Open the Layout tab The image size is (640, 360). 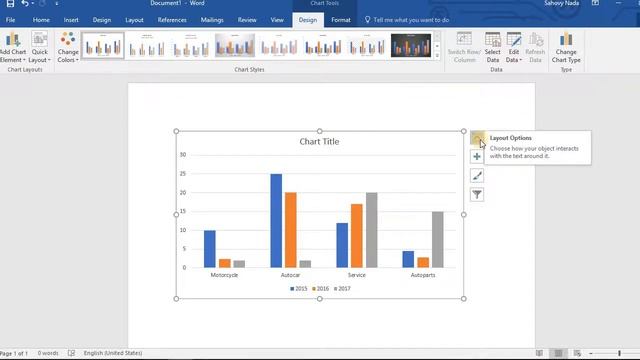click(x=134, y=20)
